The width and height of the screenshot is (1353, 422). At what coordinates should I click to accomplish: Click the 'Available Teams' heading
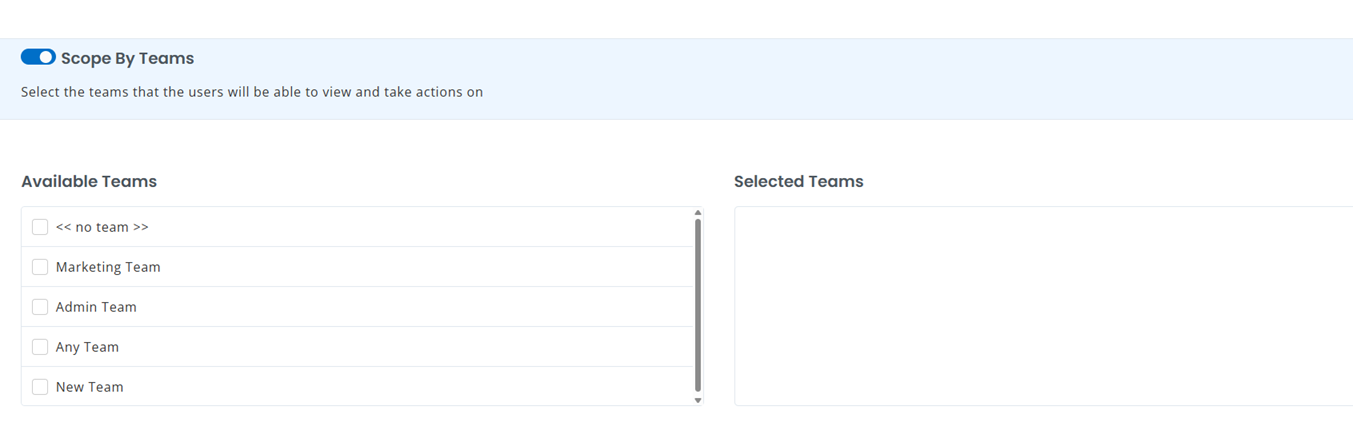coord(89,181)
